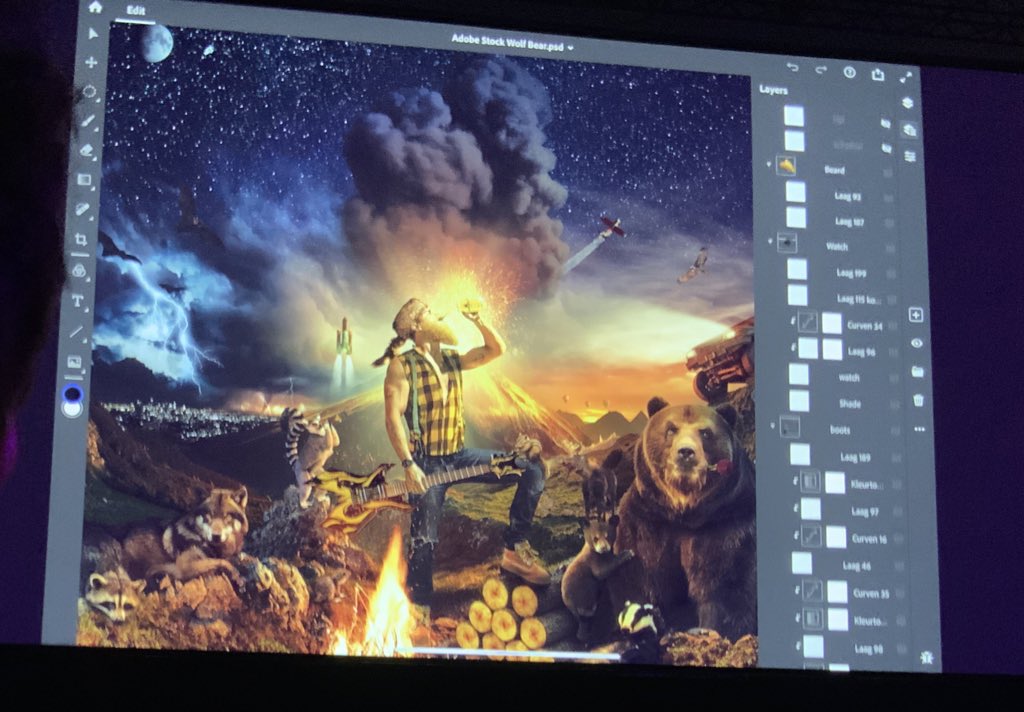Open the three-dots more options

click(x=920, y=429)
